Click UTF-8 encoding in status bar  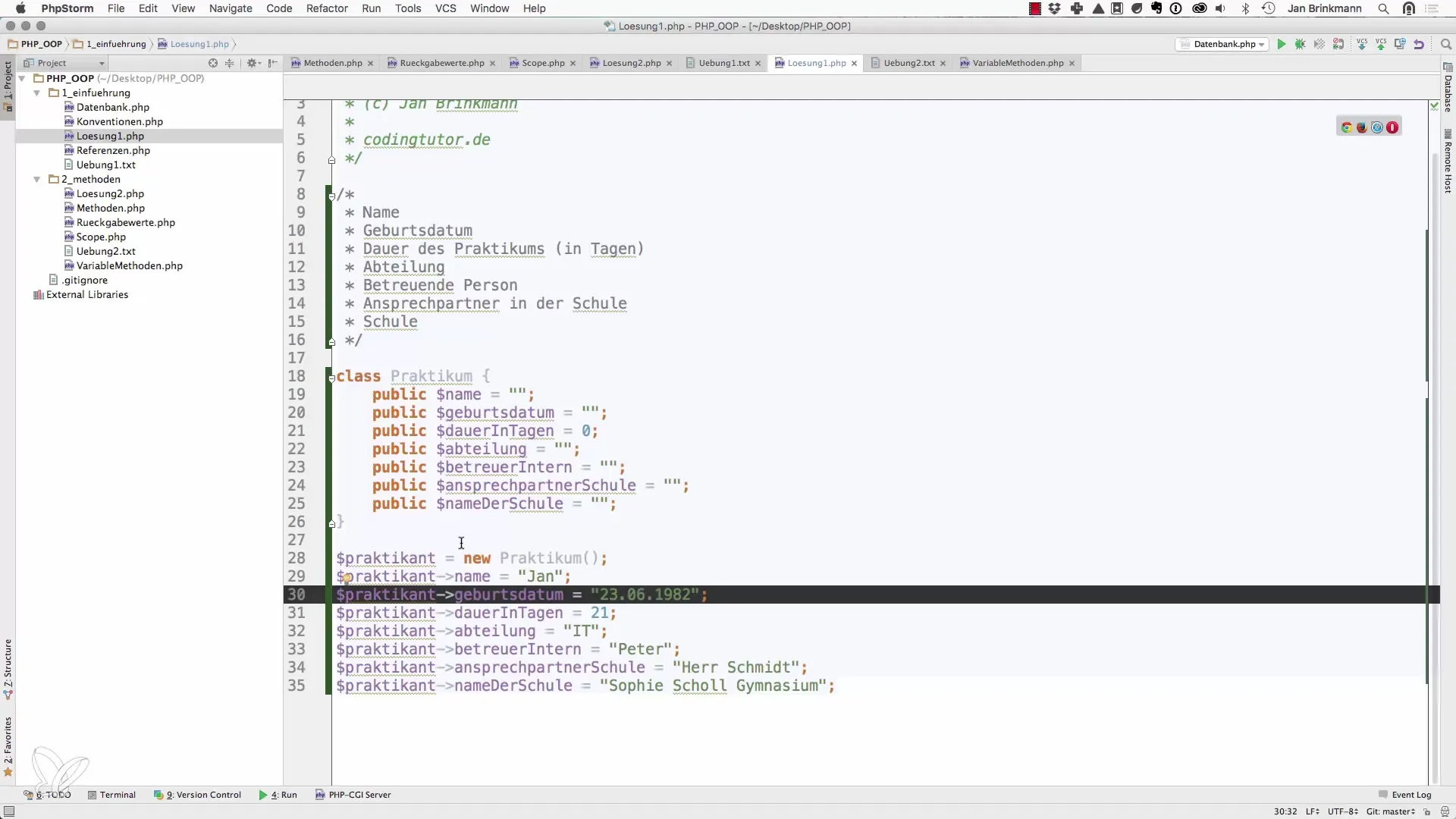pyautogui.click(x=1343, y=811)
